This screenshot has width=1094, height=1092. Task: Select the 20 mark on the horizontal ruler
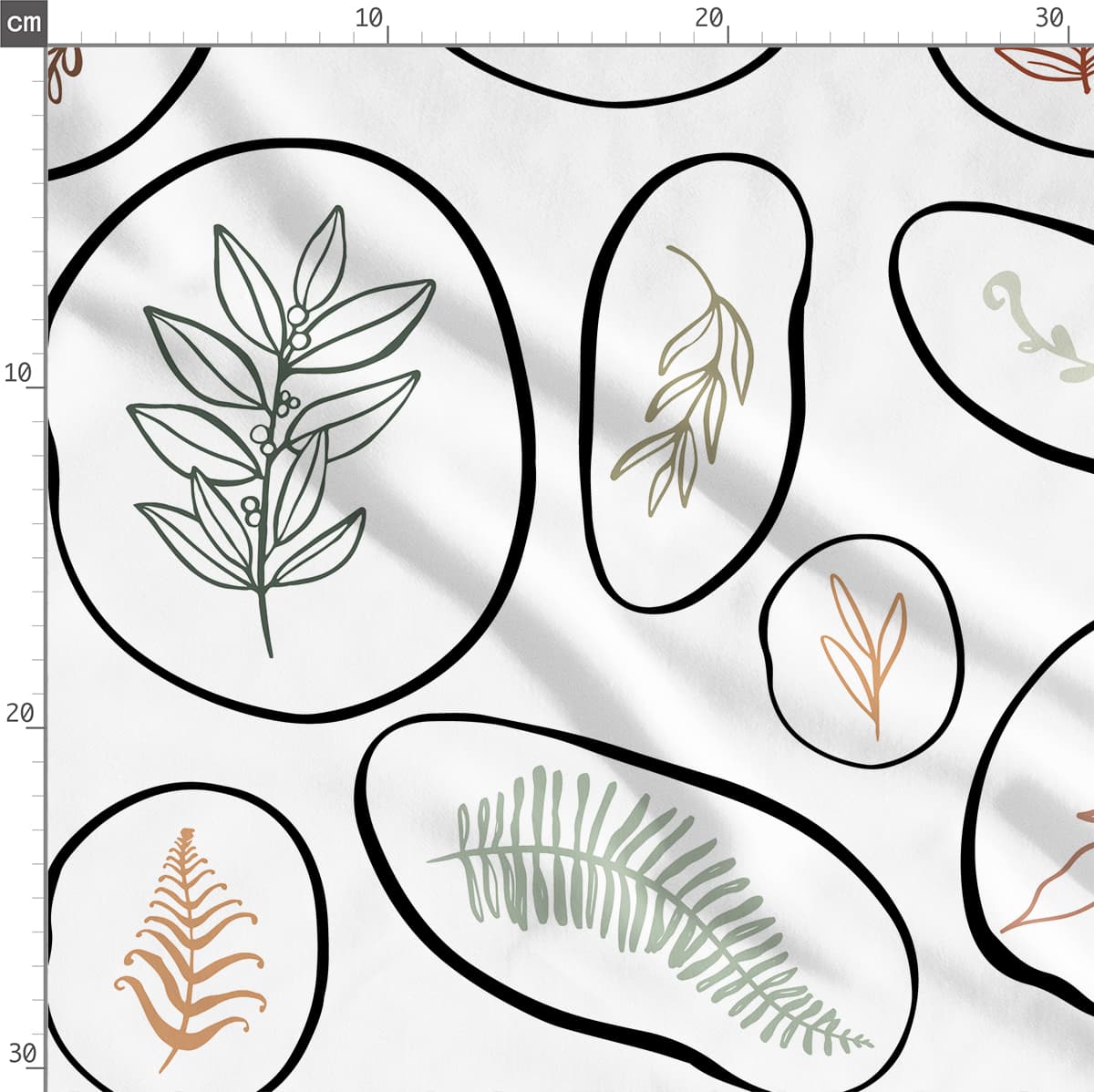click(708, 17)
